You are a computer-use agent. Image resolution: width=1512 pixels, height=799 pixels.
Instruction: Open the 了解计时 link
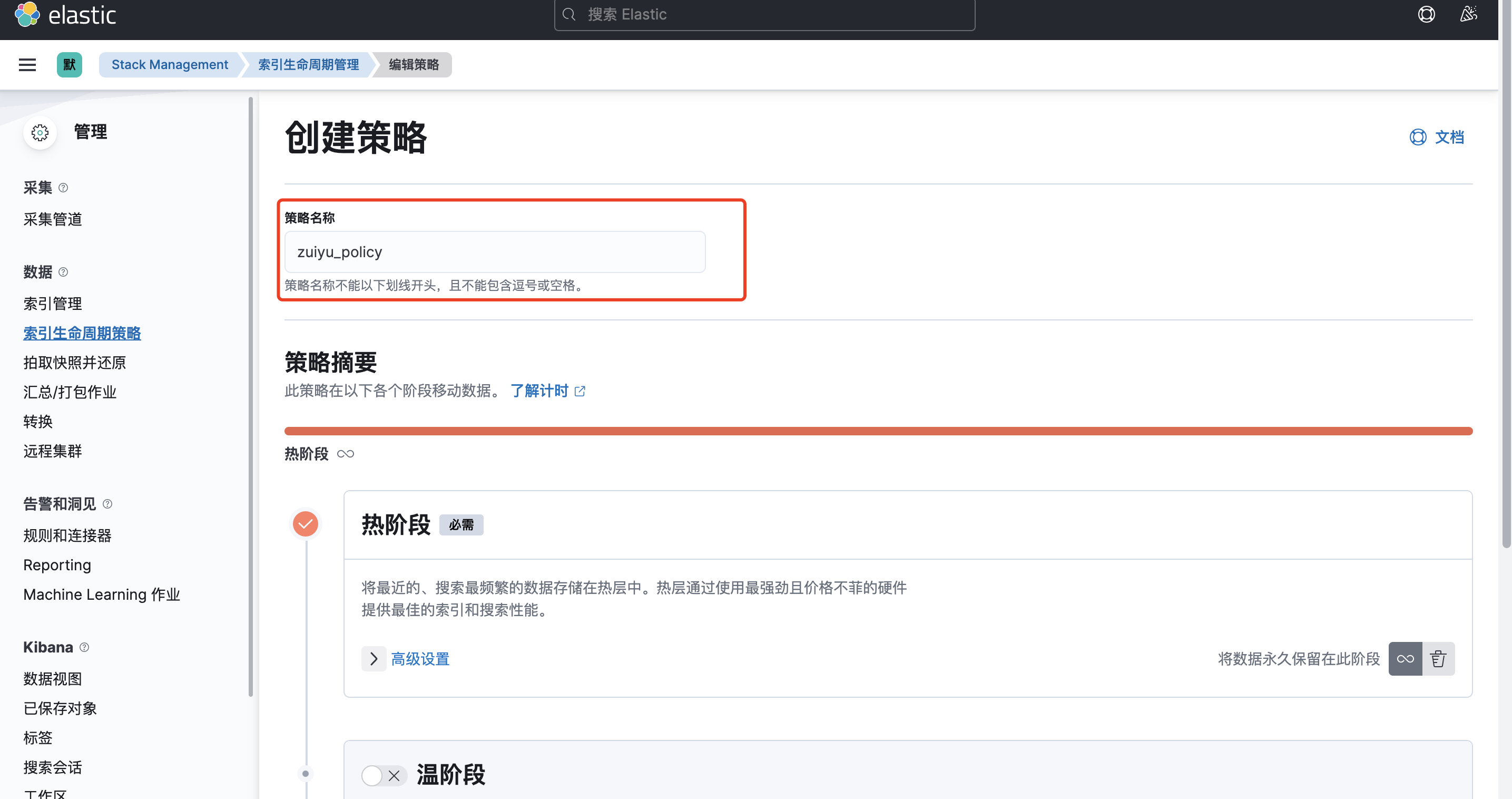(539, 391)
